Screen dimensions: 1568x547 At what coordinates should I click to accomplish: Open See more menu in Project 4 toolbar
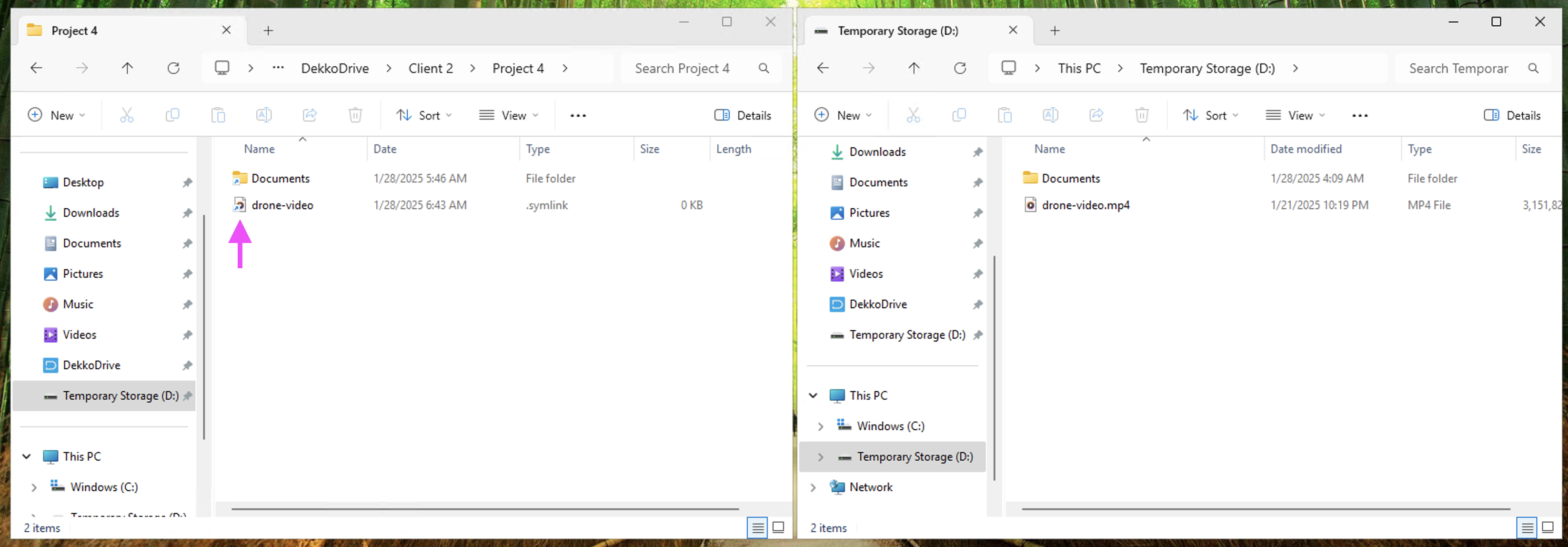(x=578, y=115)
